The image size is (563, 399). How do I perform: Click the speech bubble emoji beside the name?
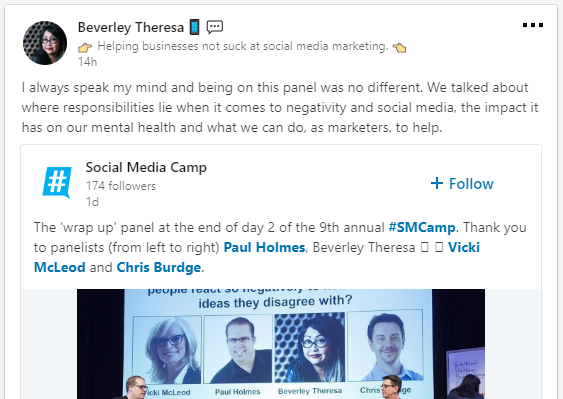click(x=215, y=27)
